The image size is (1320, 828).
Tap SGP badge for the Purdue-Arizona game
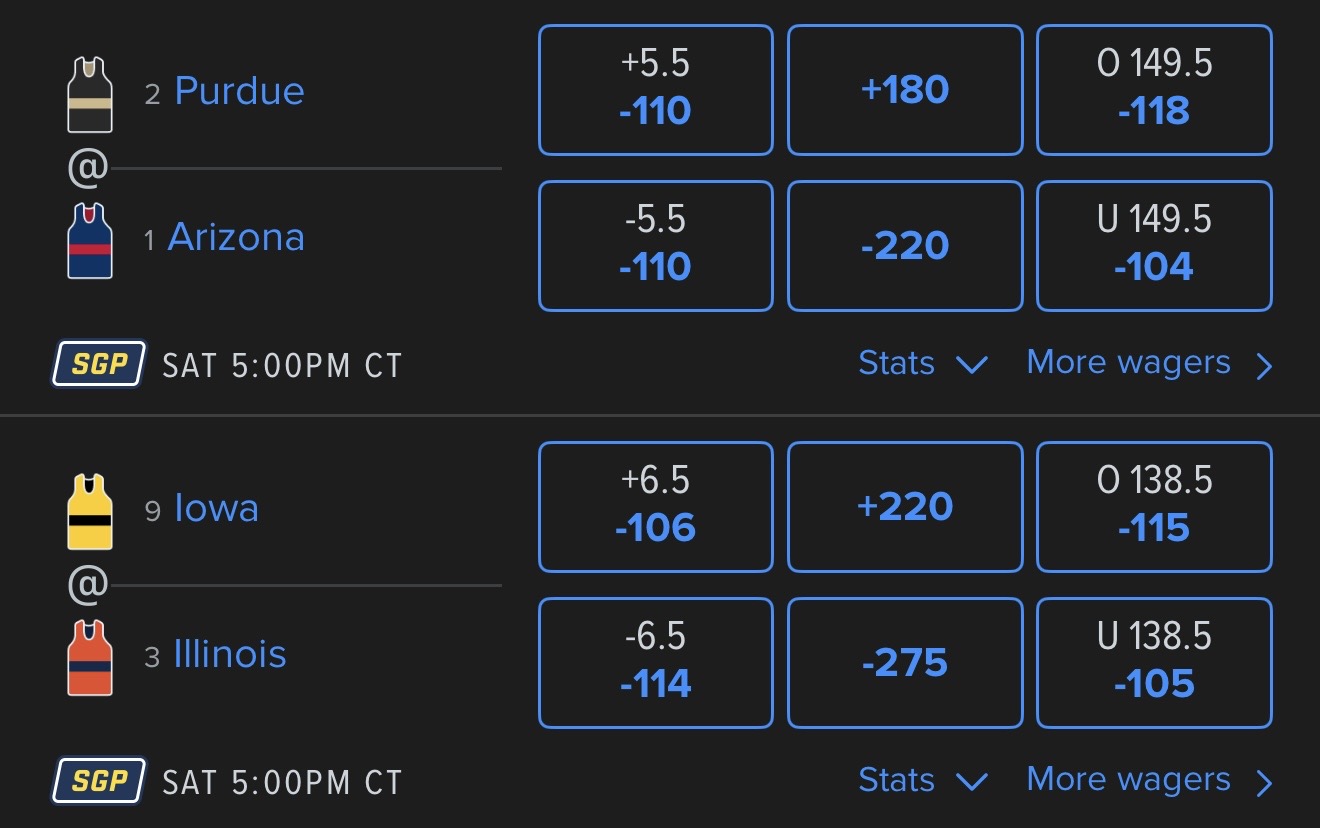tap(99, 364)
